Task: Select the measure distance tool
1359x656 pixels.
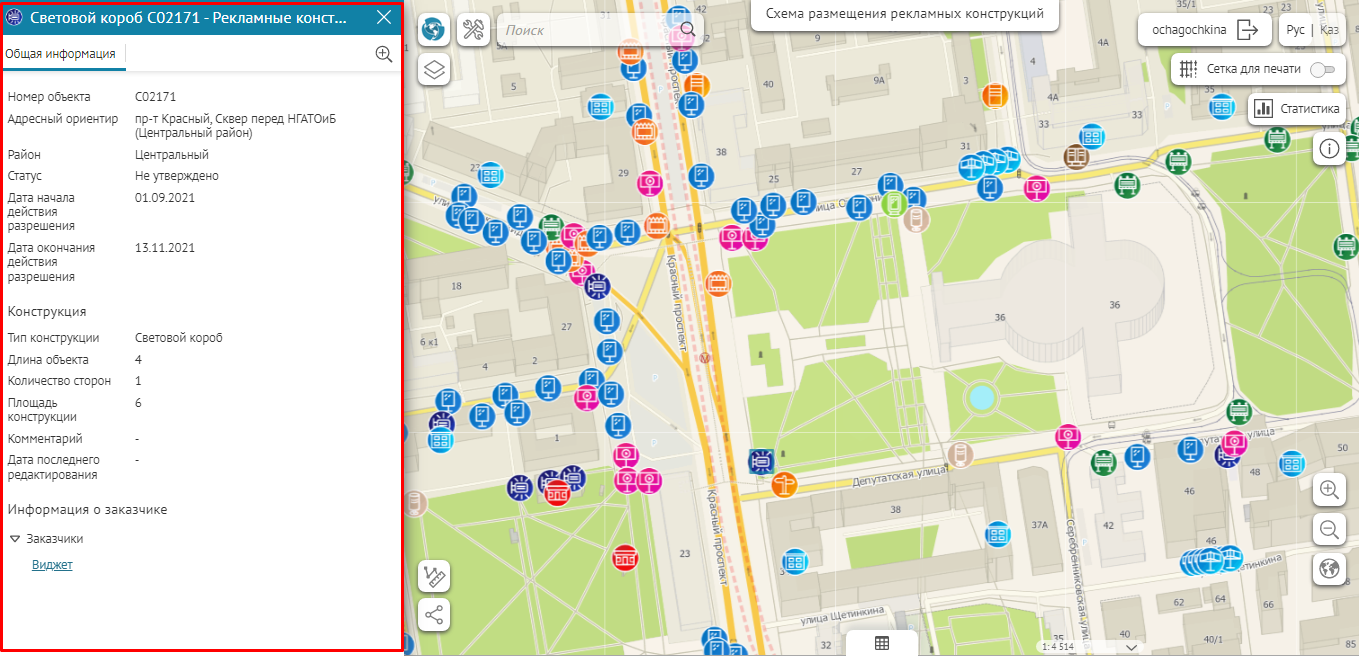Action: (x=434, y=576)
